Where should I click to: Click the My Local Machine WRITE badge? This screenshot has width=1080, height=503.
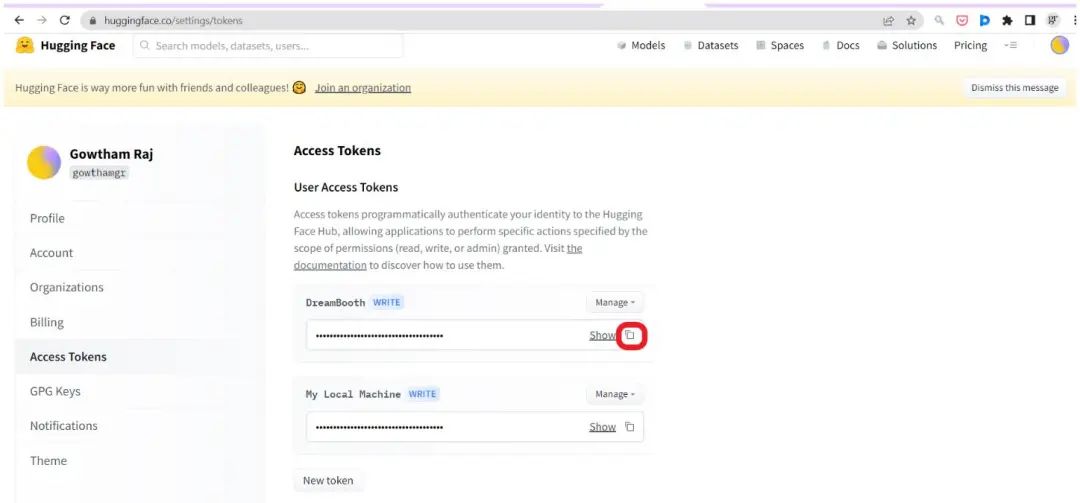[x=422, y=394]
